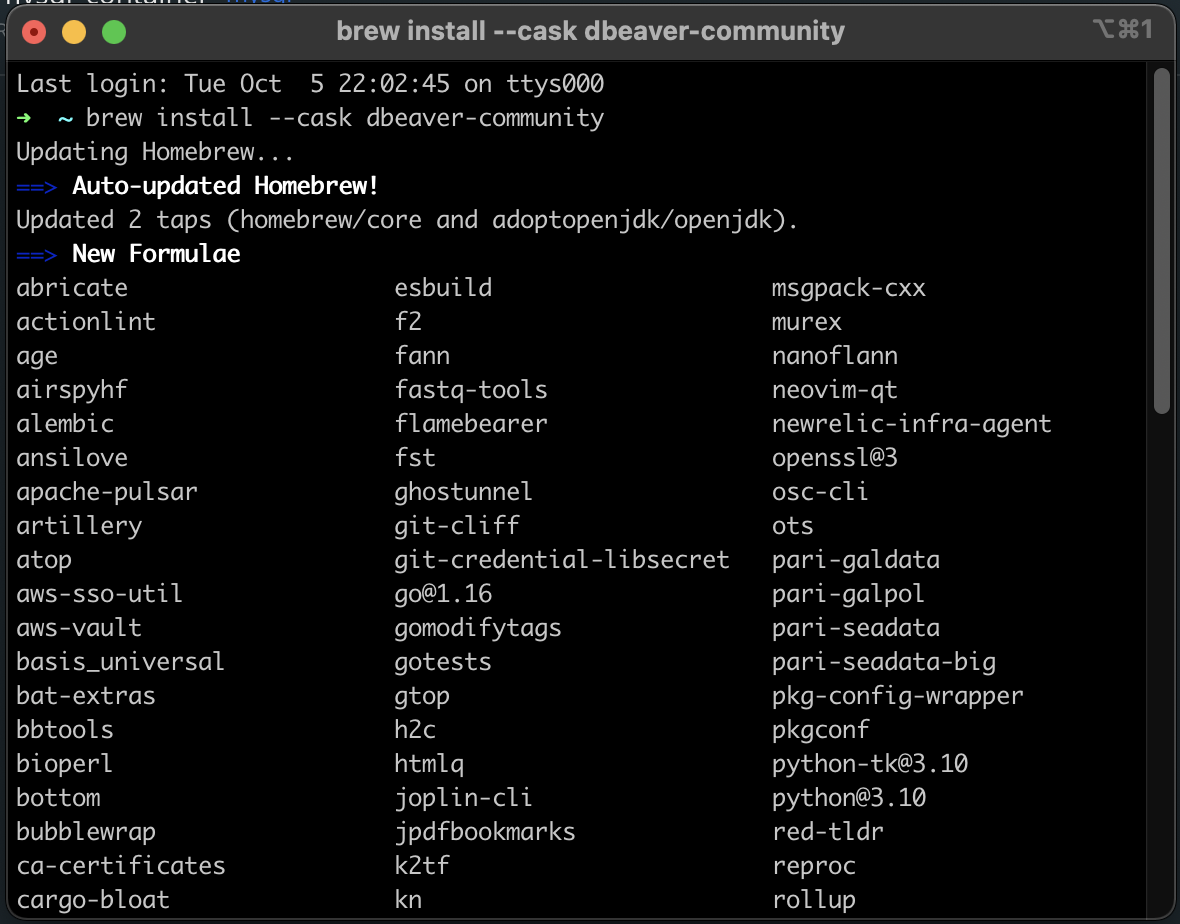This screenshot has width=1180, height=924.
Task: Click 'gomodifytags' formula
Action: [x=478, y=628]
